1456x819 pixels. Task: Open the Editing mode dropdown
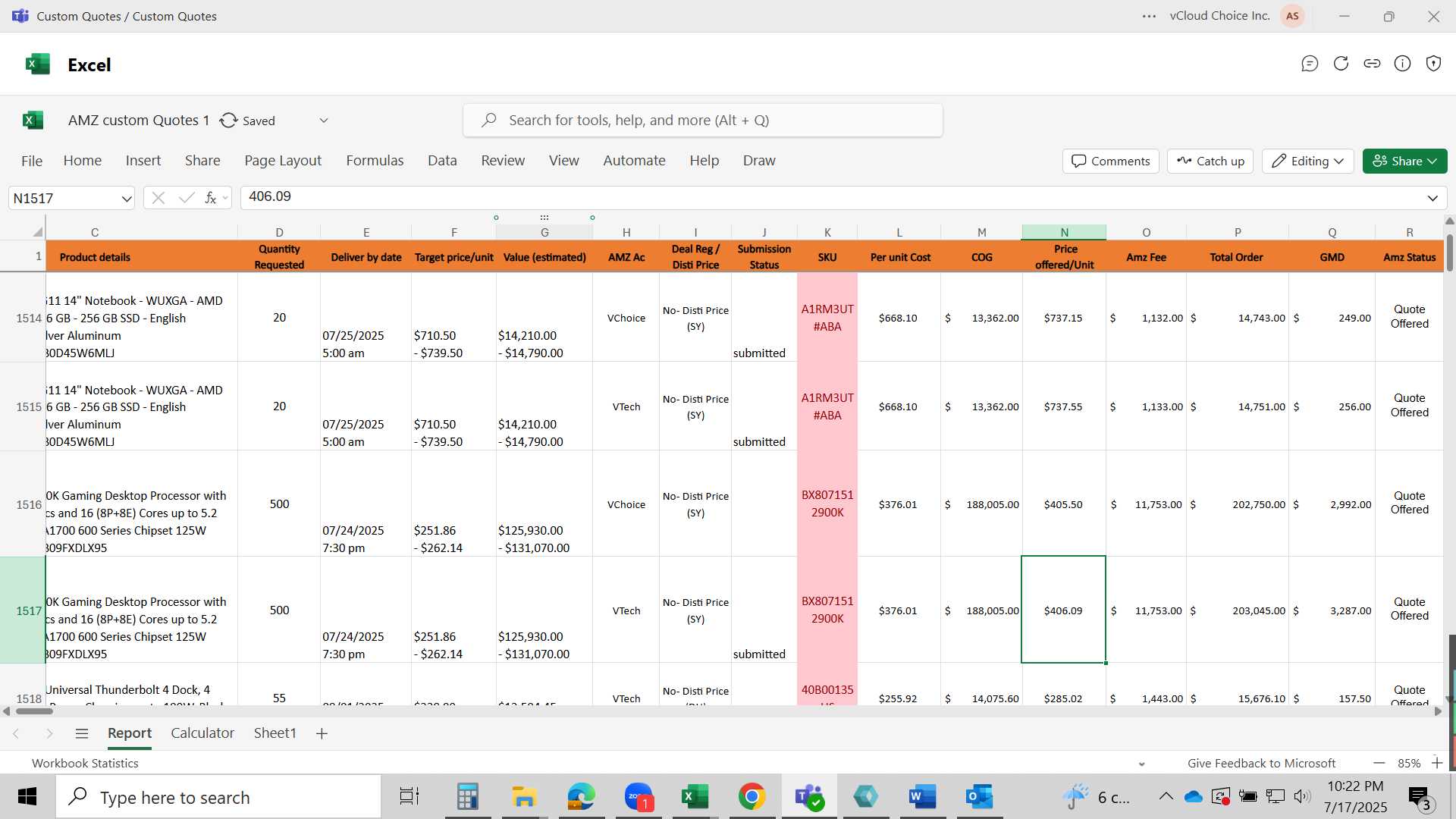1308,161
